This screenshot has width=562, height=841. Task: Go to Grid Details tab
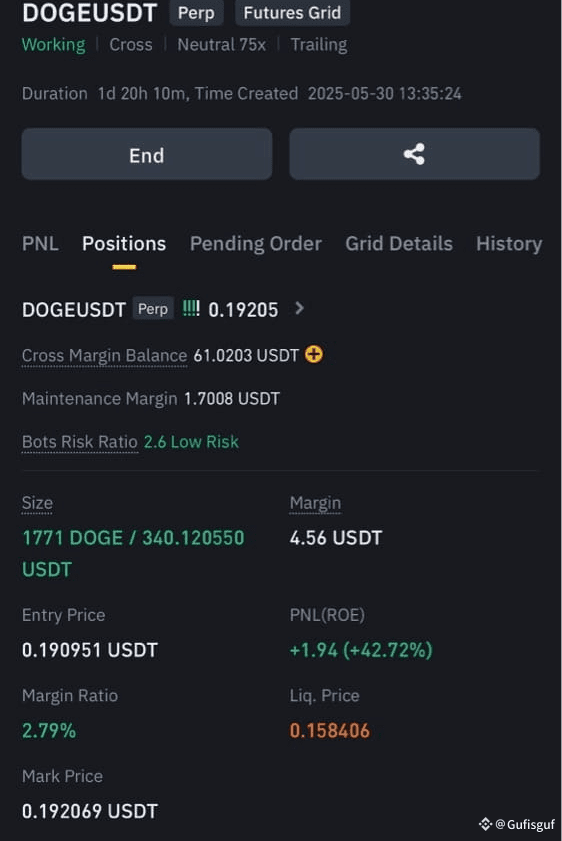tap(399, 244)
